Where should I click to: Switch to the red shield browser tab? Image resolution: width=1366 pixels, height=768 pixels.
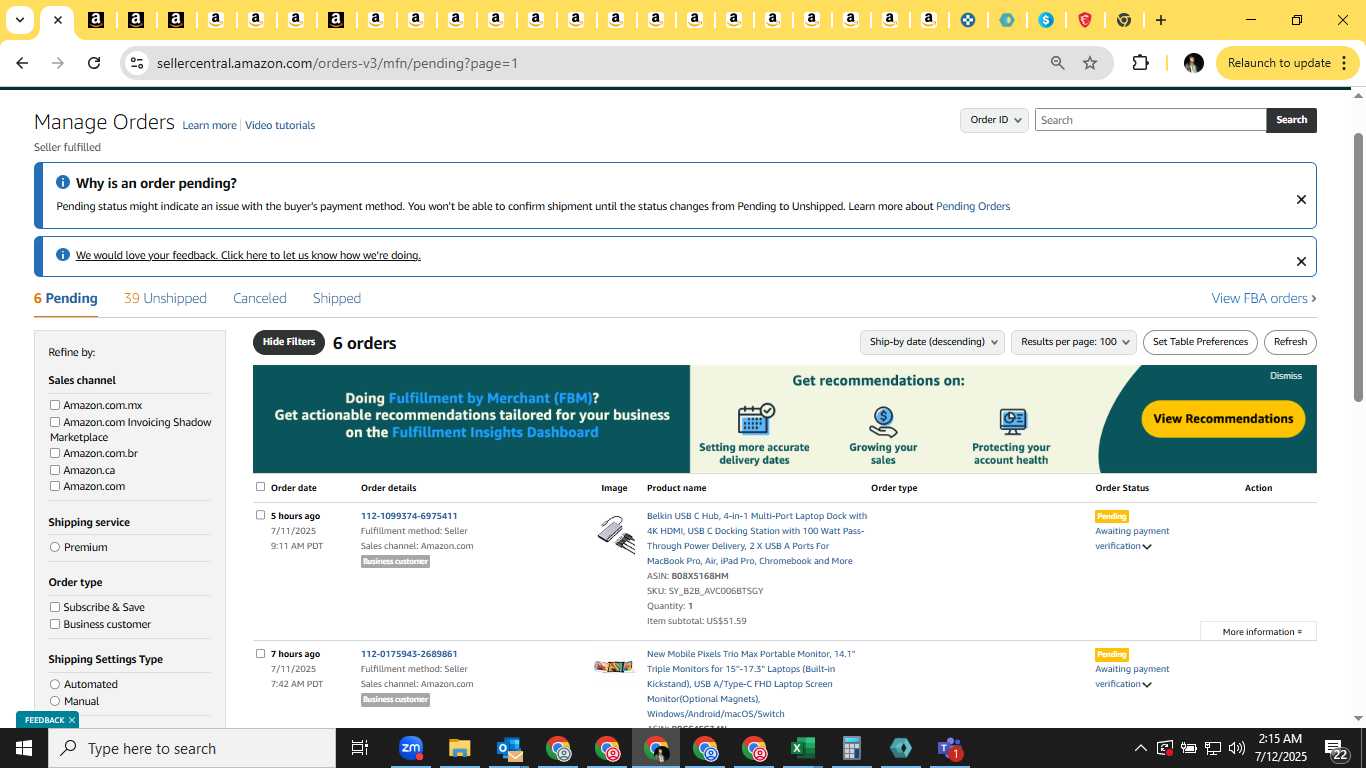coord(1085,20)
